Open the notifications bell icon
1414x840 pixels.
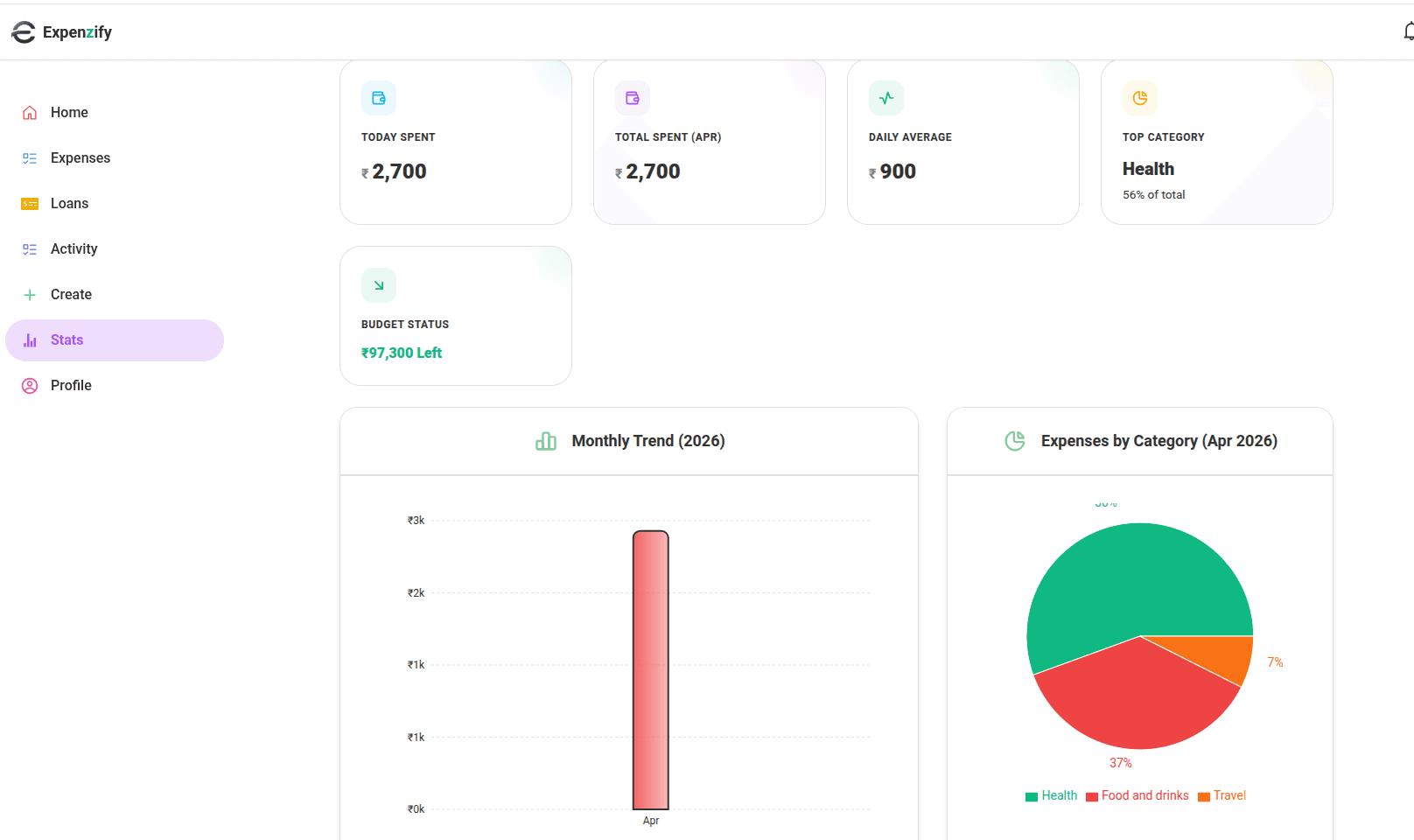click(x=1408, y=32)
